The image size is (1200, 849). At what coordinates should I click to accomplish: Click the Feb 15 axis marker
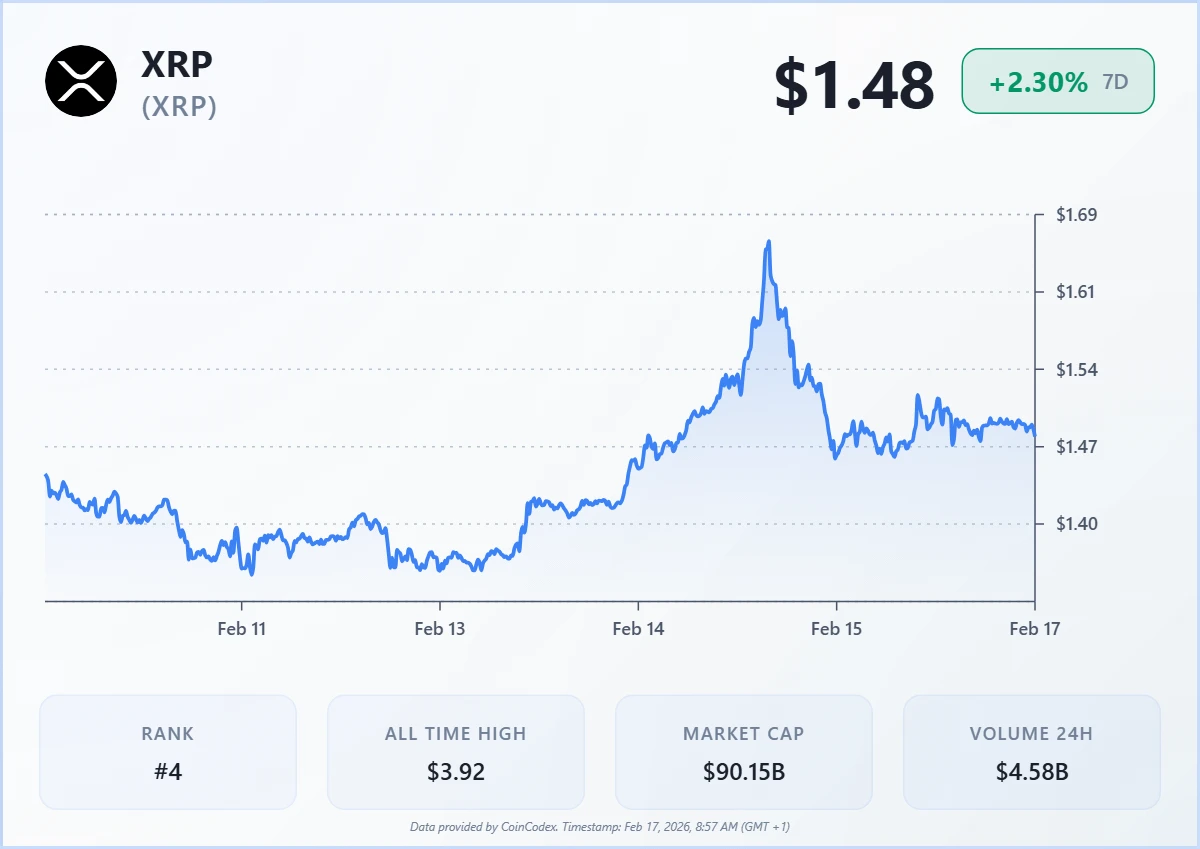click(836, 628)
